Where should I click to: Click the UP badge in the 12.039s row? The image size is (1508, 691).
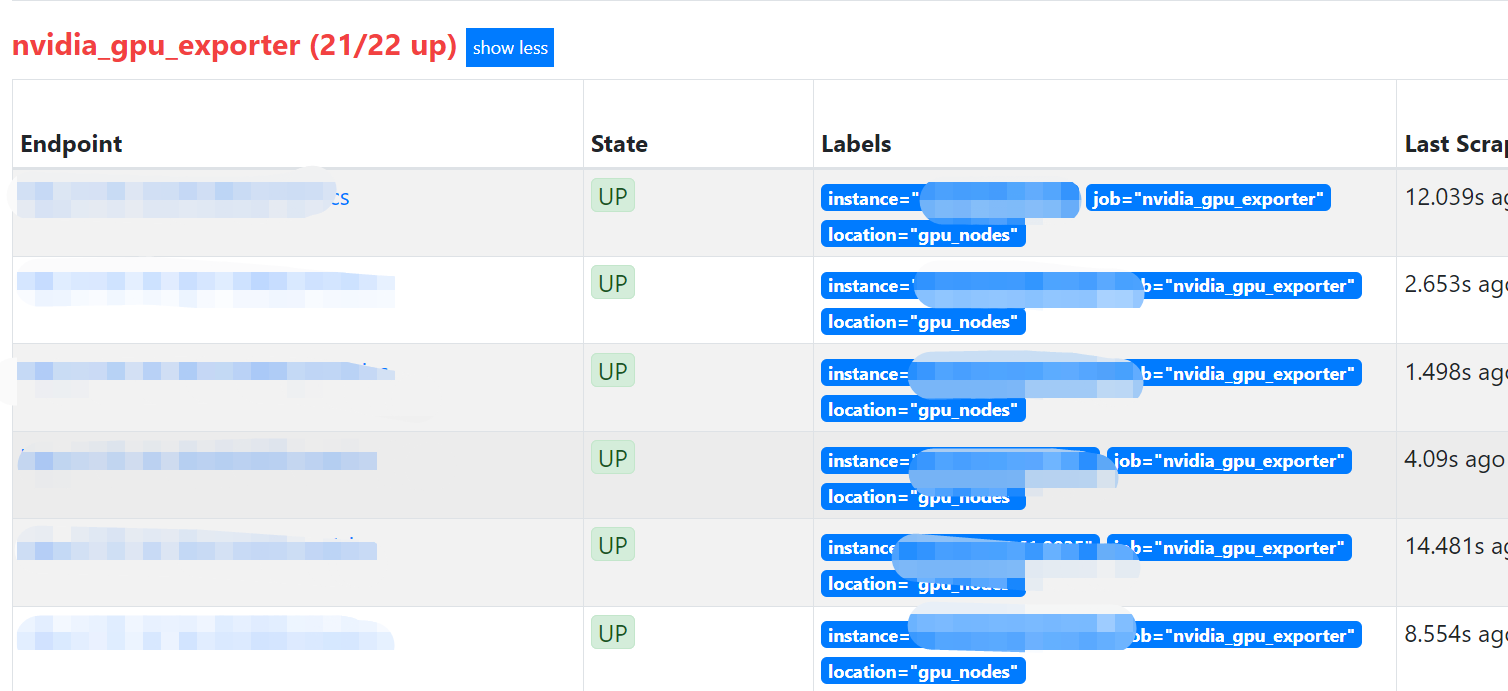613,196
